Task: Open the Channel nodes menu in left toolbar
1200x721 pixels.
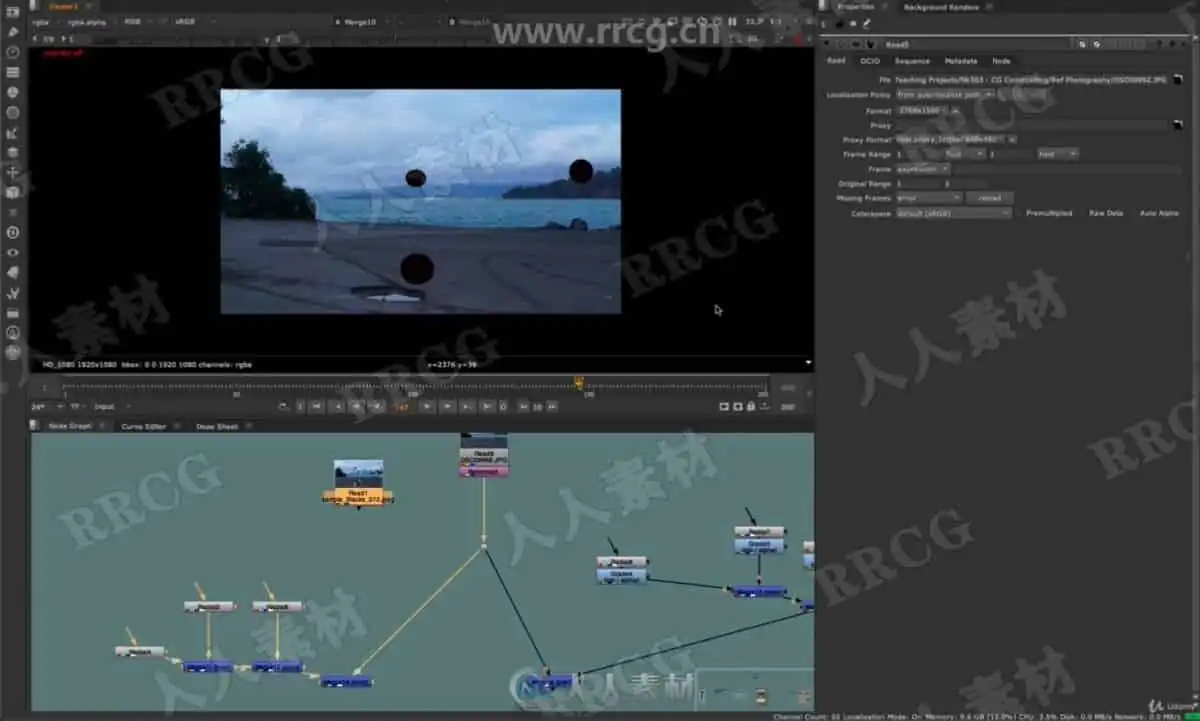Action: point(13,72)
